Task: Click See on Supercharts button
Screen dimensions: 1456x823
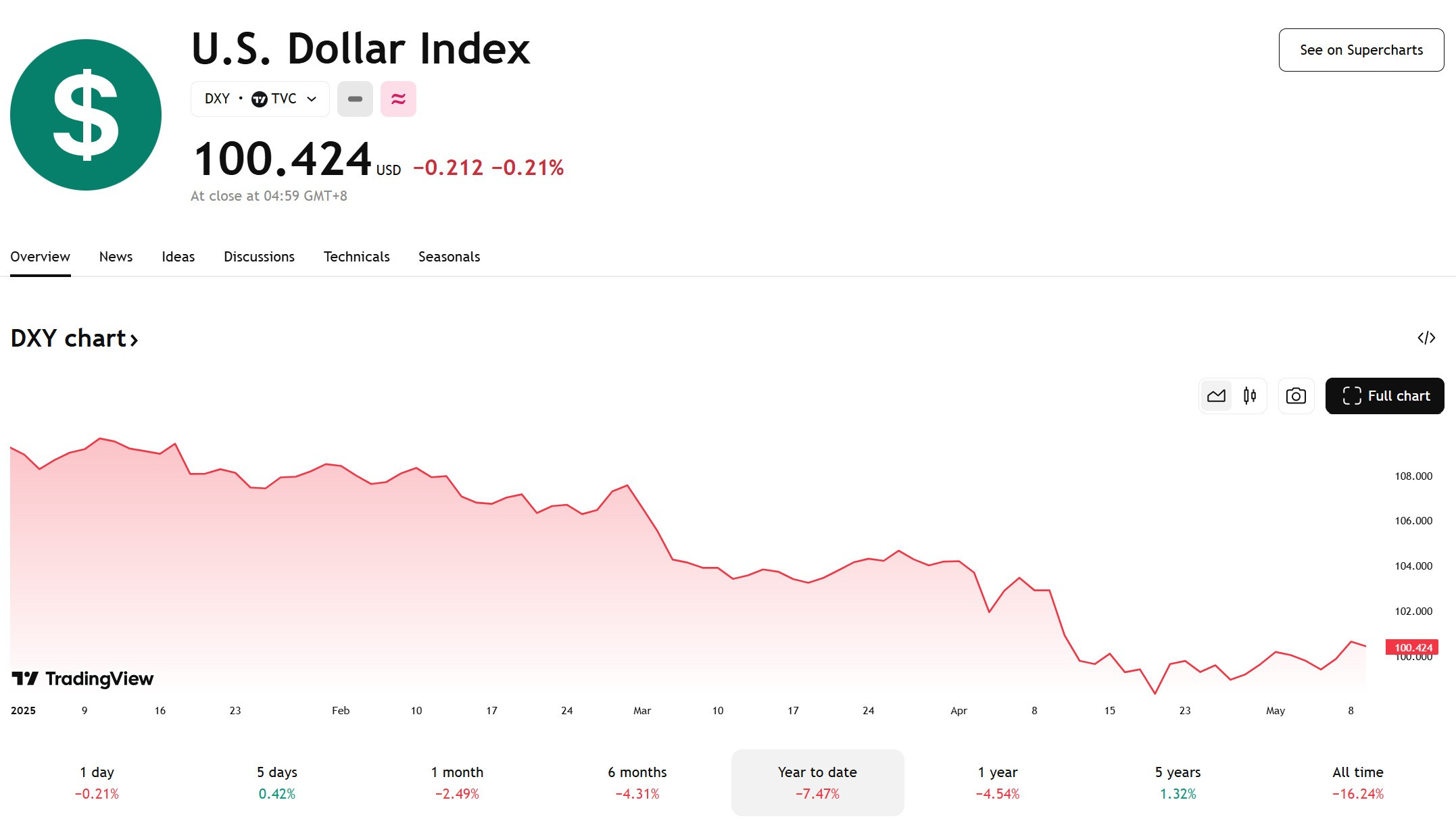Action: click(x=1361, y=50)
